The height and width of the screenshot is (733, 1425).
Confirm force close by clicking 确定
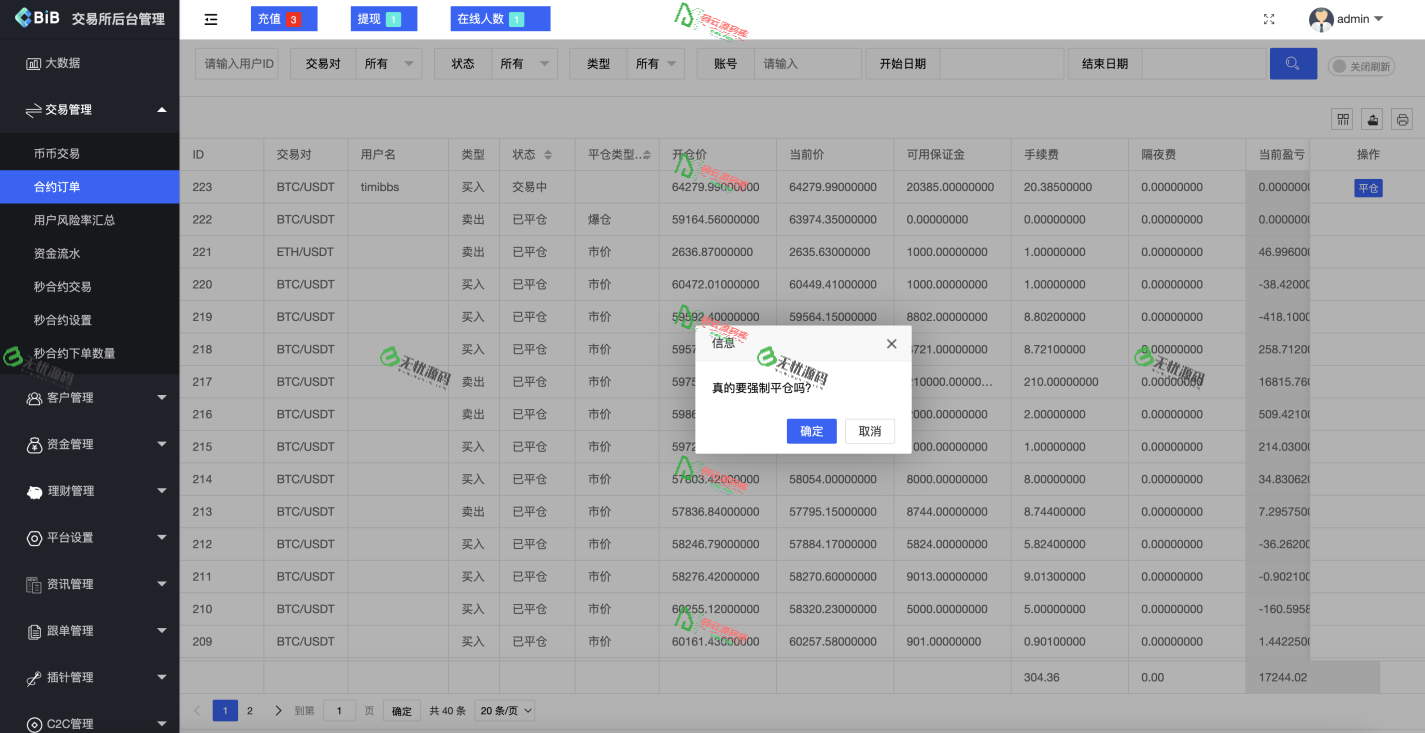pos(811,431)
